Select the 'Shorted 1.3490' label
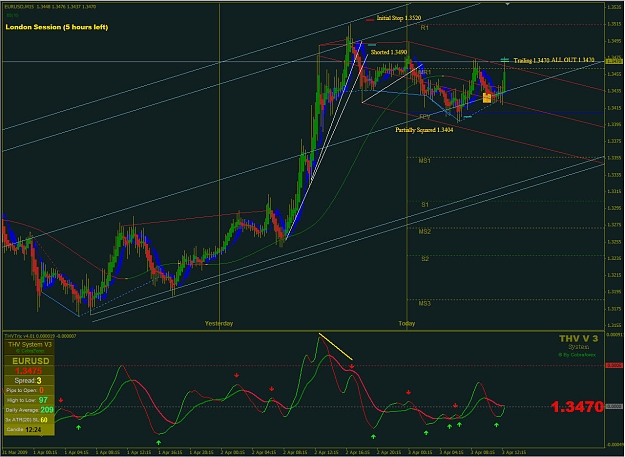Viewport: 625px width, 457px height. [x=389, y=52]
